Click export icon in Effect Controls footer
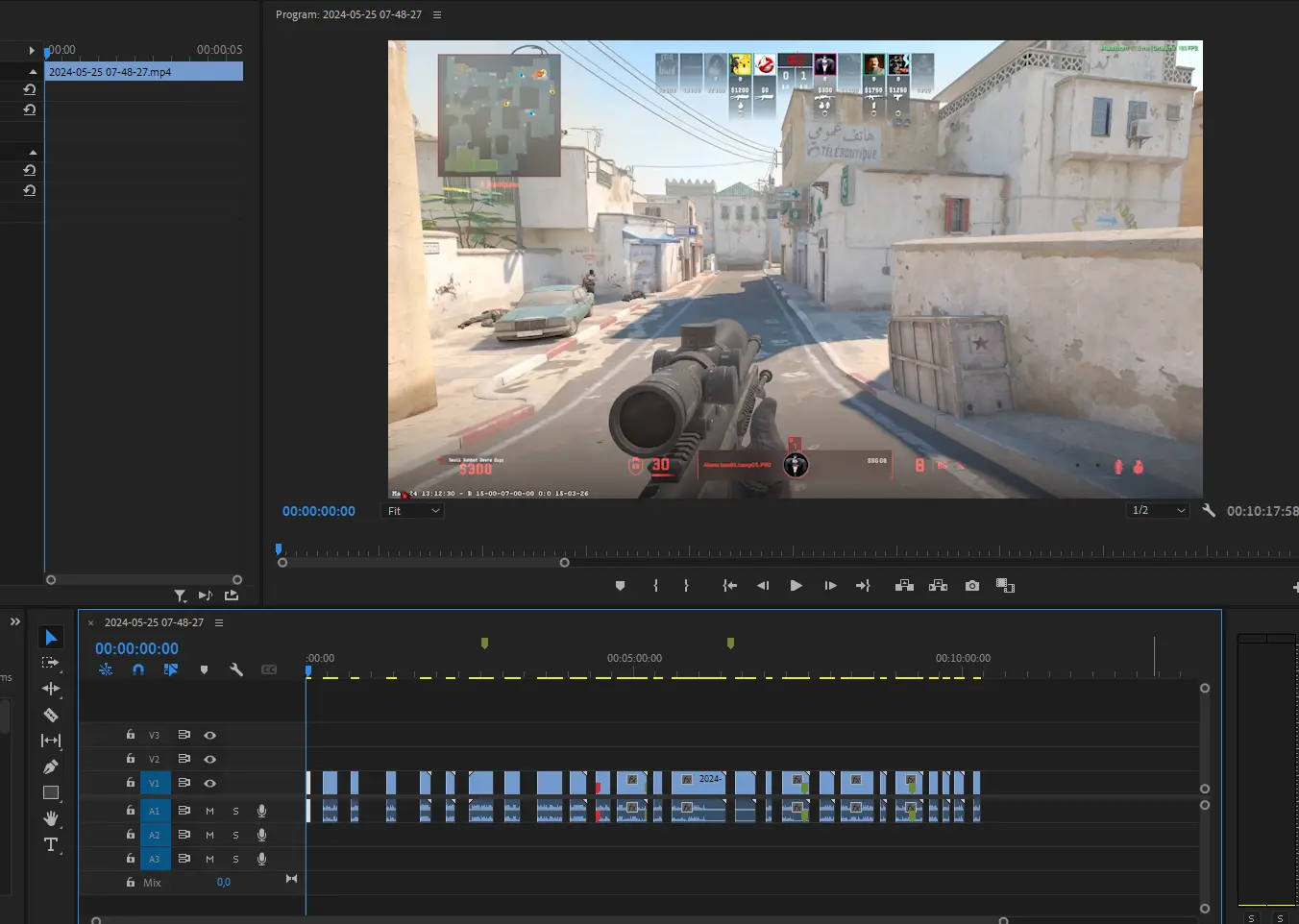Image resolution: width=1299 pixels, height=924 pixels. (x=232, y=596)
